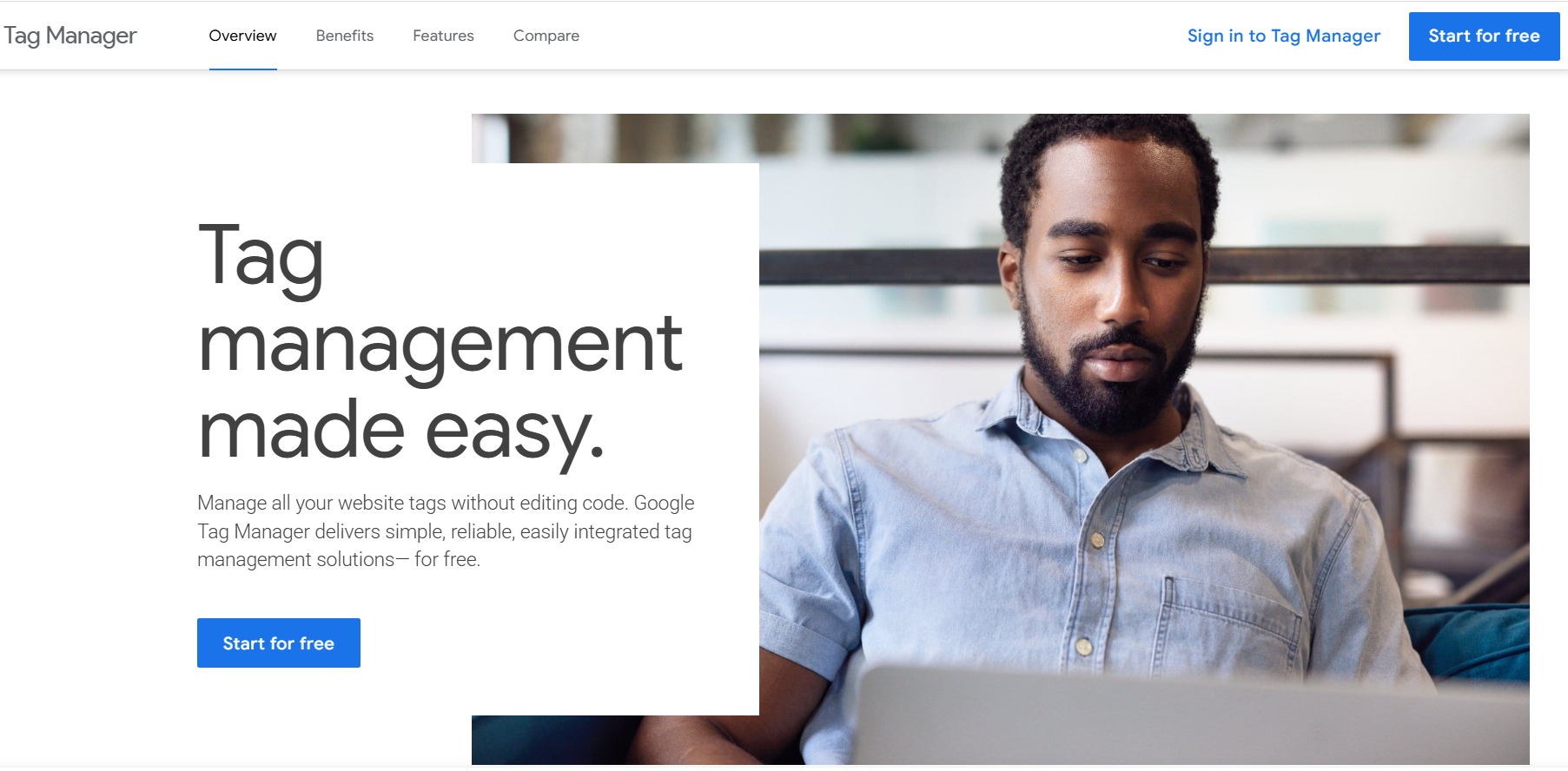This screenshot has width=1568, height=771.
Task: Switch to the Benefits tab
Action: [345, 36]
